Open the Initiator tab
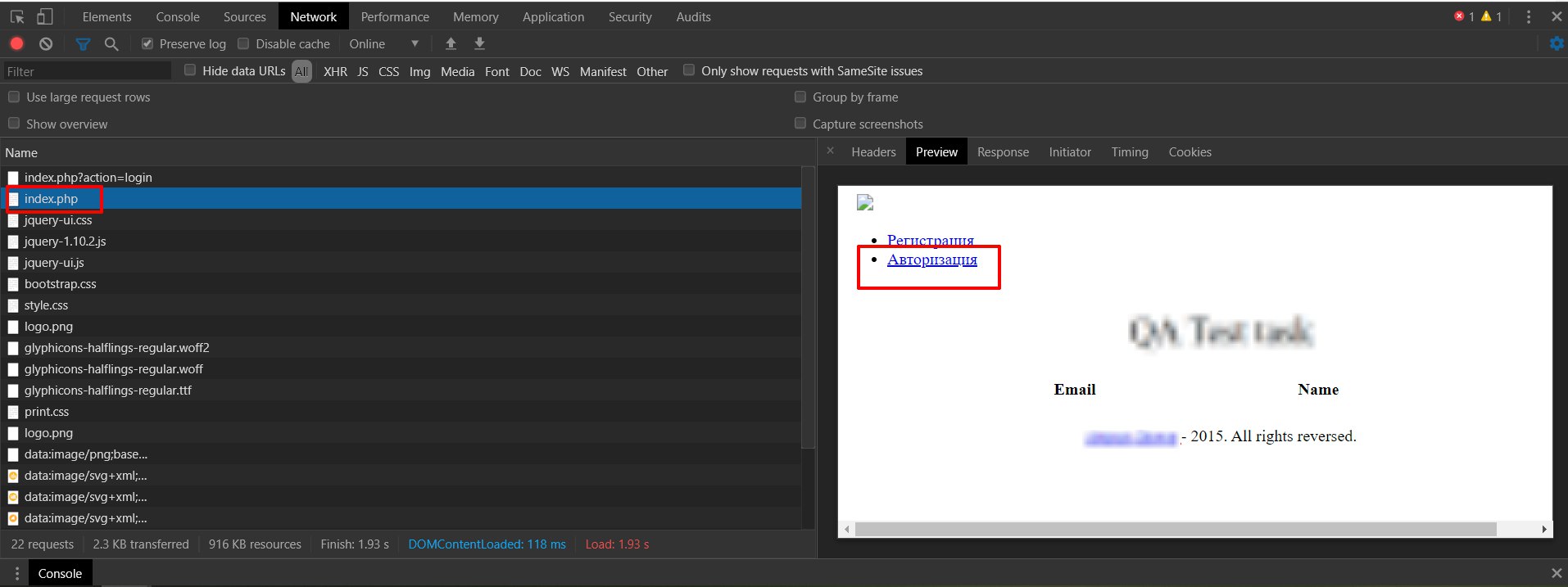The image size is (1568, 587). coord(1070,152)
